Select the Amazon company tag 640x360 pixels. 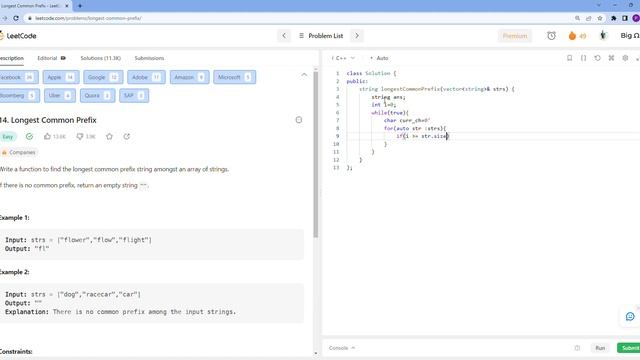tap(189, 77)
